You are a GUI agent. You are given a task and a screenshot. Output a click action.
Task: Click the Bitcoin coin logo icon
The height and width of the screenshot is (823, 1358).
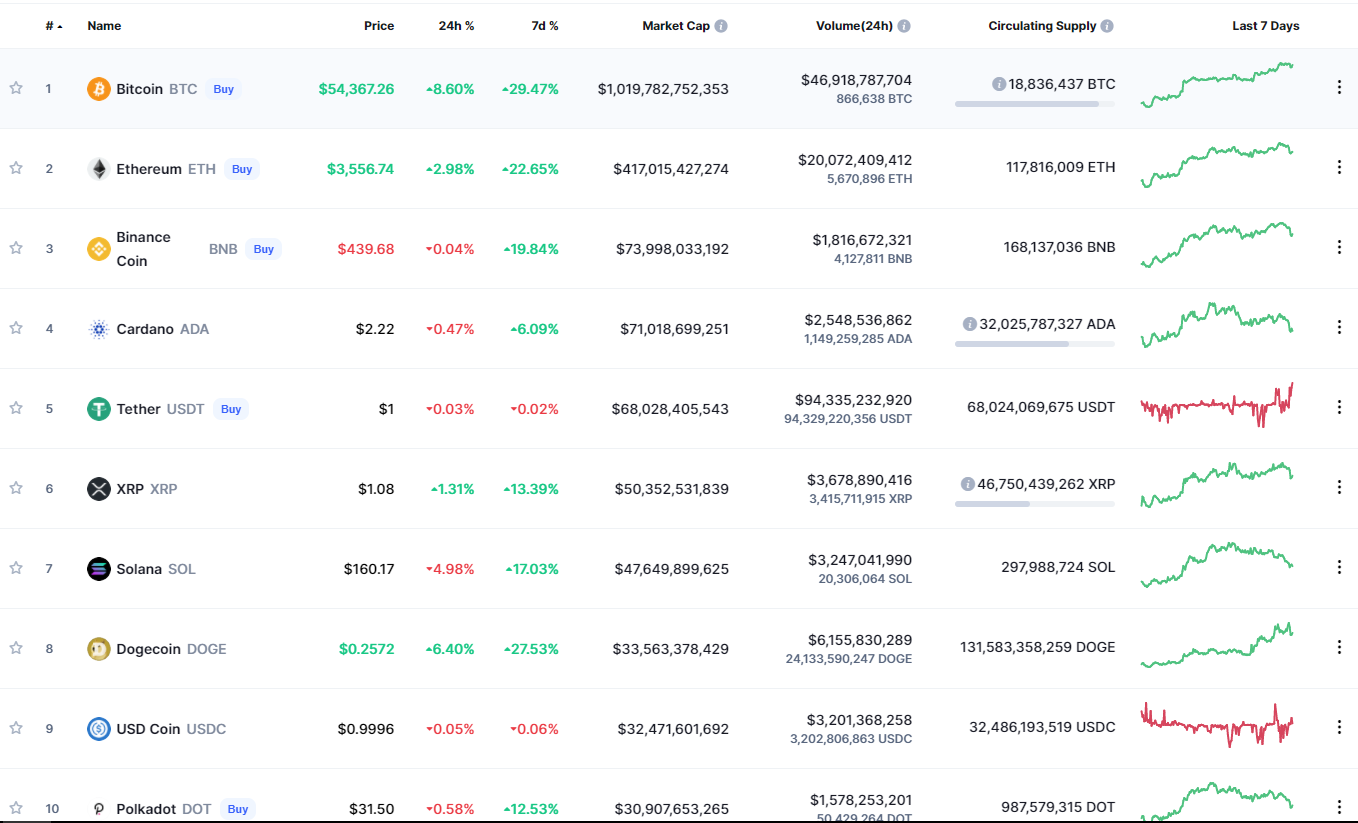[98, 89]
